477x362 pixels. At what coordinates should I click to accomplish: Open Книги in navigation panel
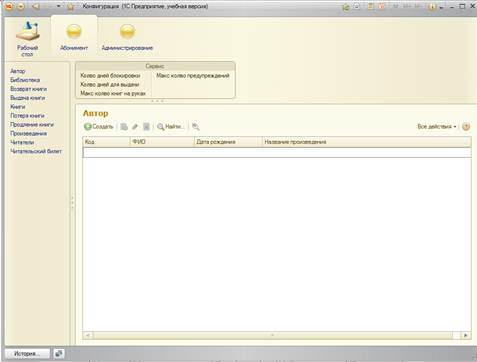18,107
